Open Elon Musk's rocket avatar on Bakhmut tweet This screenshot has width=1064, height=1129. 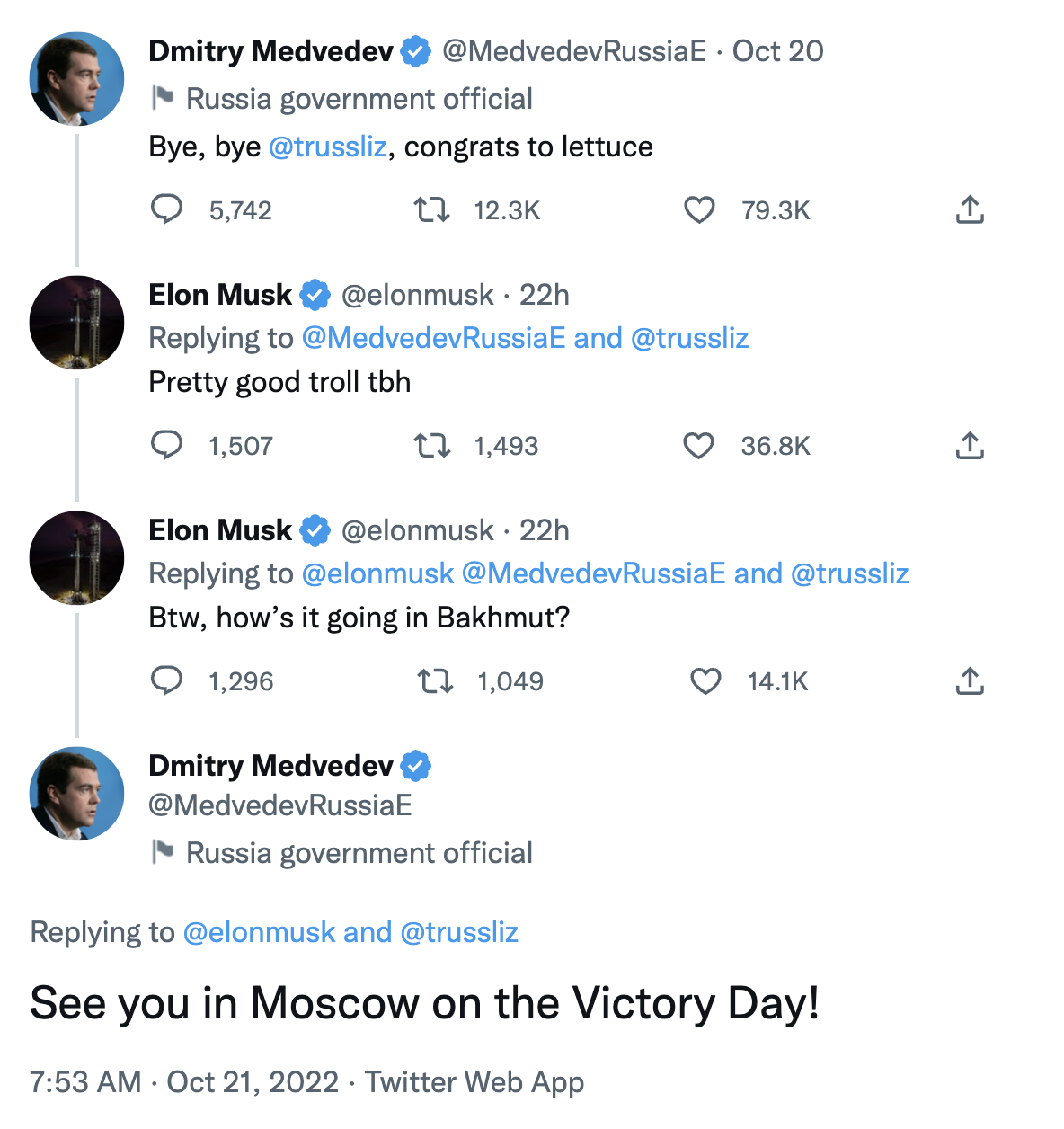tap(77, 558)
